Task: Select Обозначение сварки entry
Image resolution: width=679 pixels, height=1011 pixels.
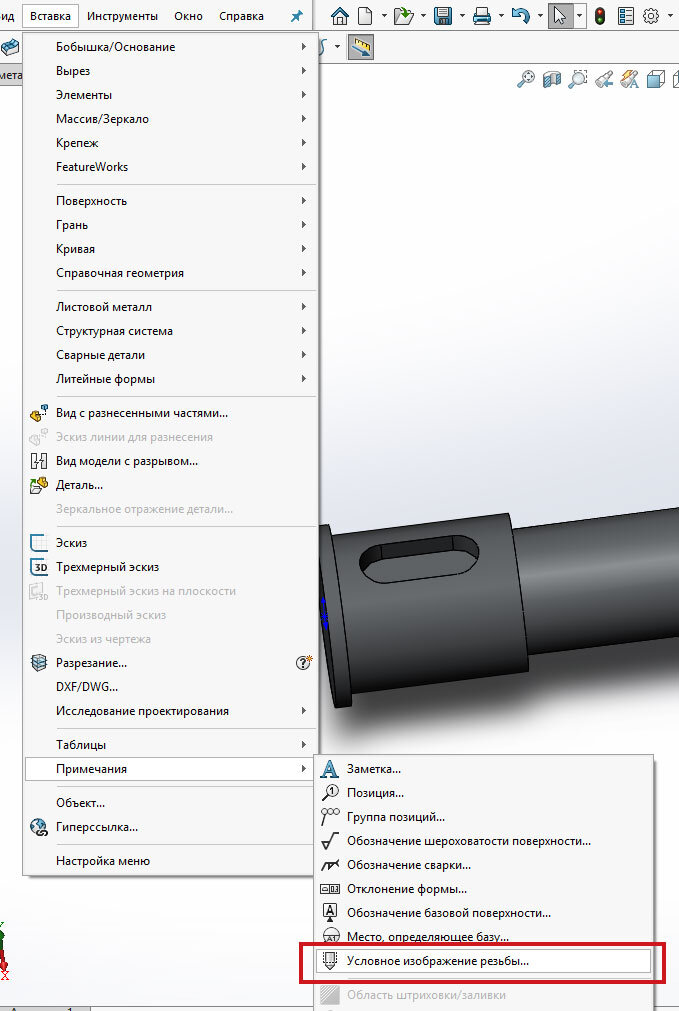Action: [484, 865]
